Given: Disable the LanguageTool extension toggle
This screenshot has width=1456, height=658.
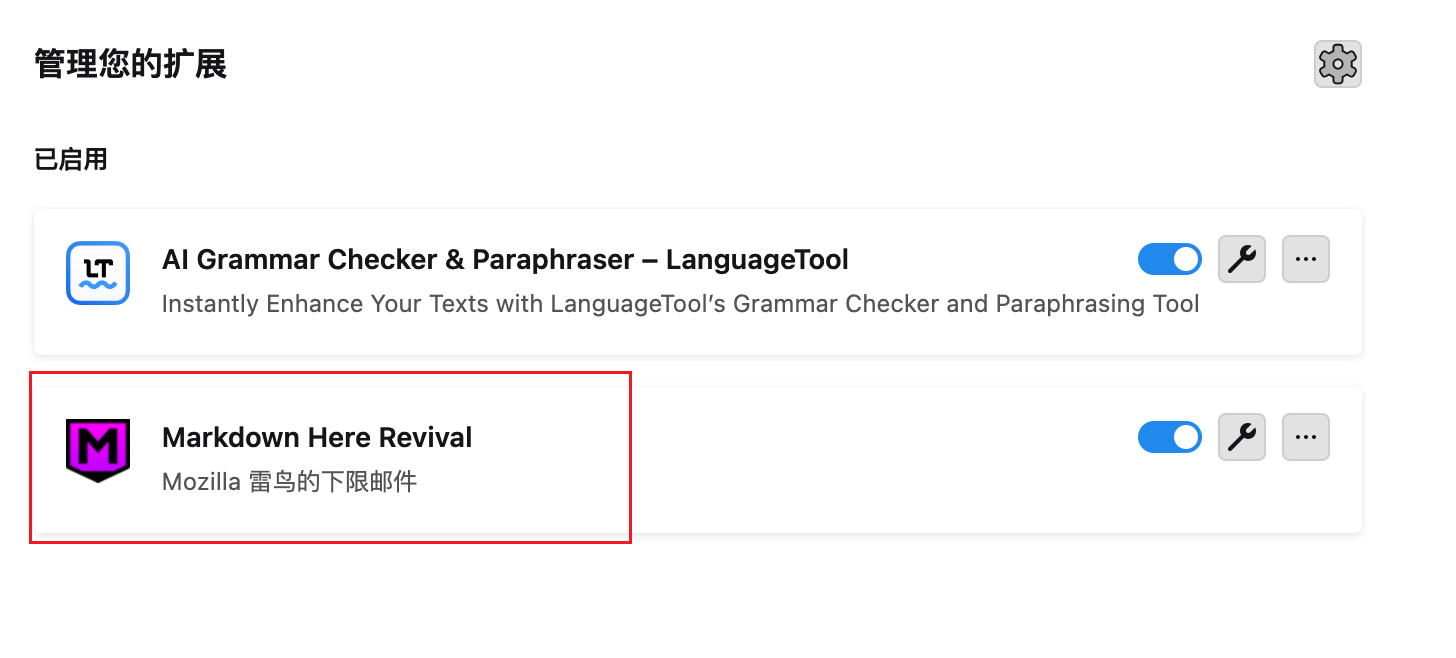Looking at the screenshot, I should (1169, 260).
